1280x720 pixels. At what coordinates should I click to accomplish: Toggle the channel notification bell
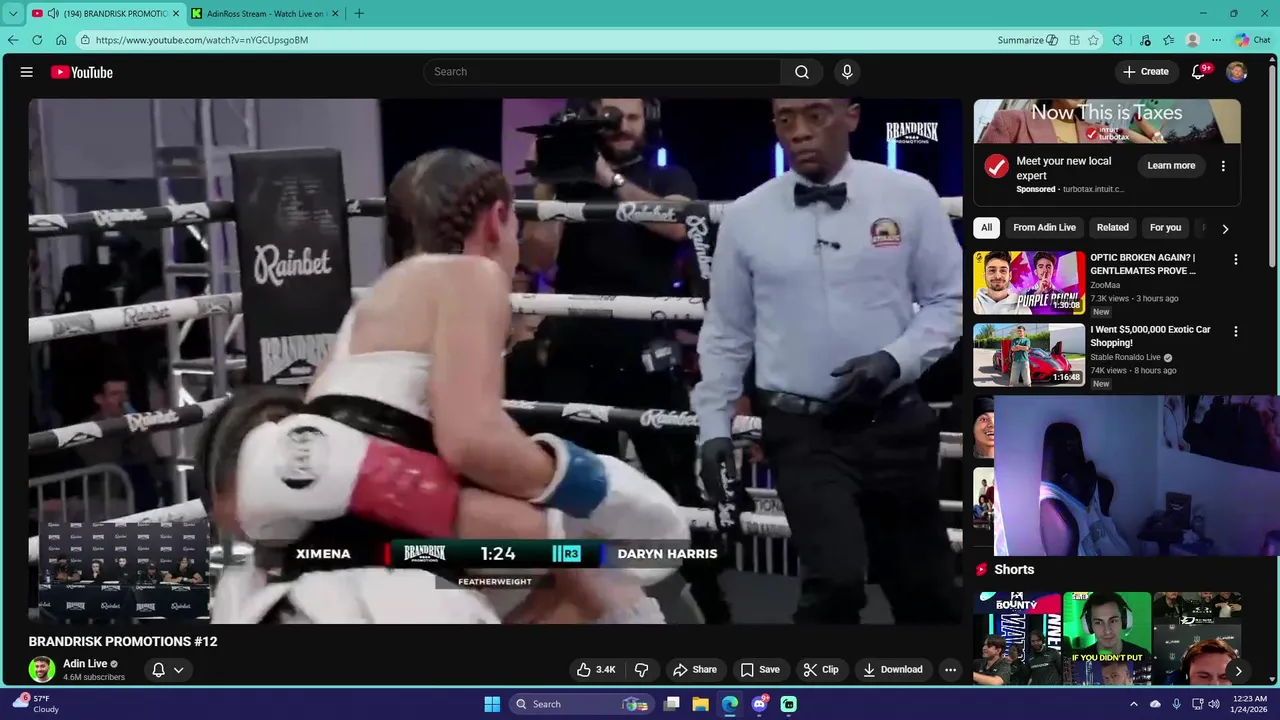tap(158, 670)
